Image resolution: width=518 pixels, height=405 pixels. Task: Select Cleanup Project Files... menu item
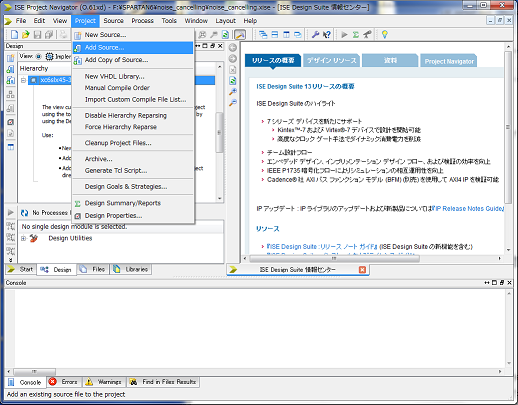click(x=133, y=143)
